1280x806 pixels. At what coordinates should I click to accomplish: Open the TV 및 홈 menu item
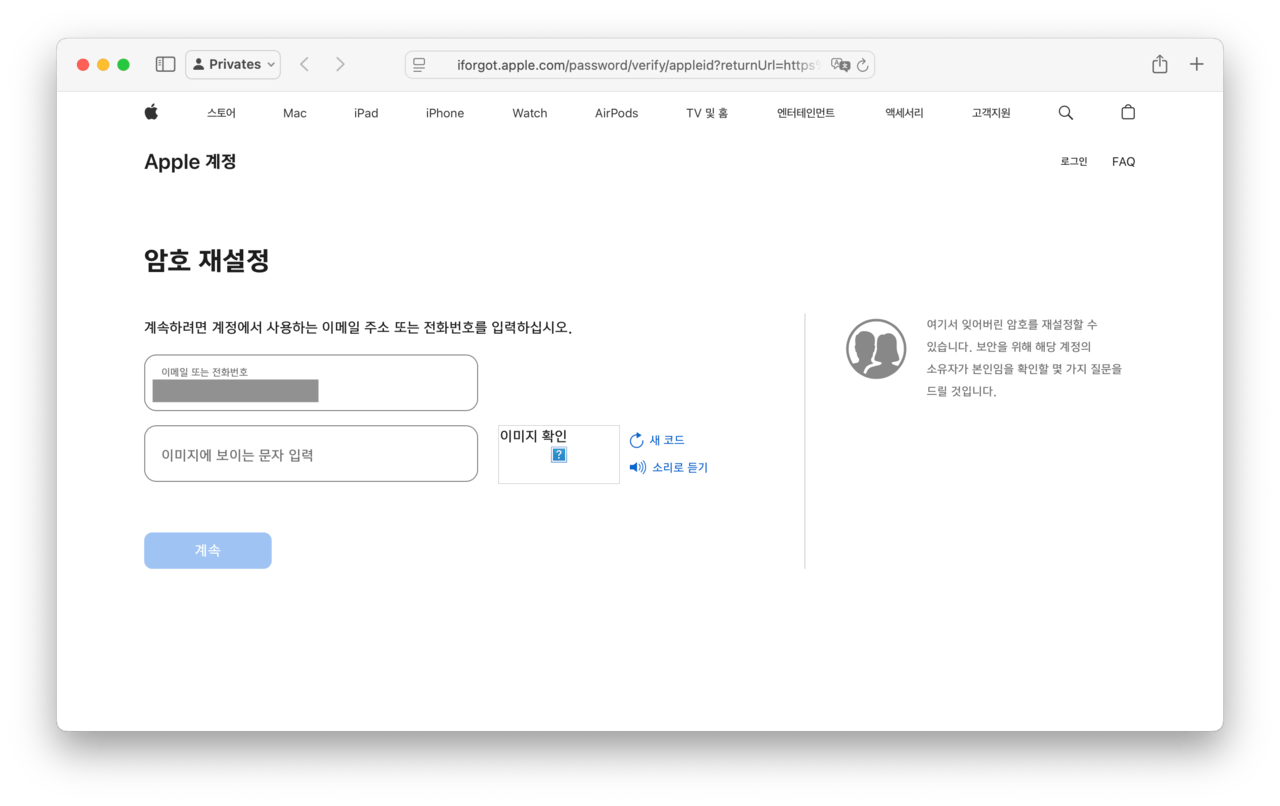click(x=707, y=113)
